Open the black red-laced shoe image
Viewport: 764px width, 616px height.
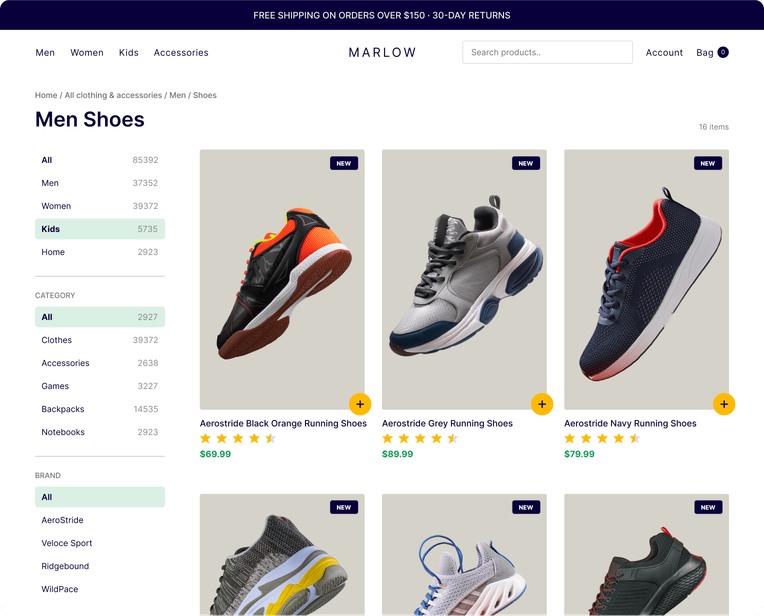[x=647, y=555]
